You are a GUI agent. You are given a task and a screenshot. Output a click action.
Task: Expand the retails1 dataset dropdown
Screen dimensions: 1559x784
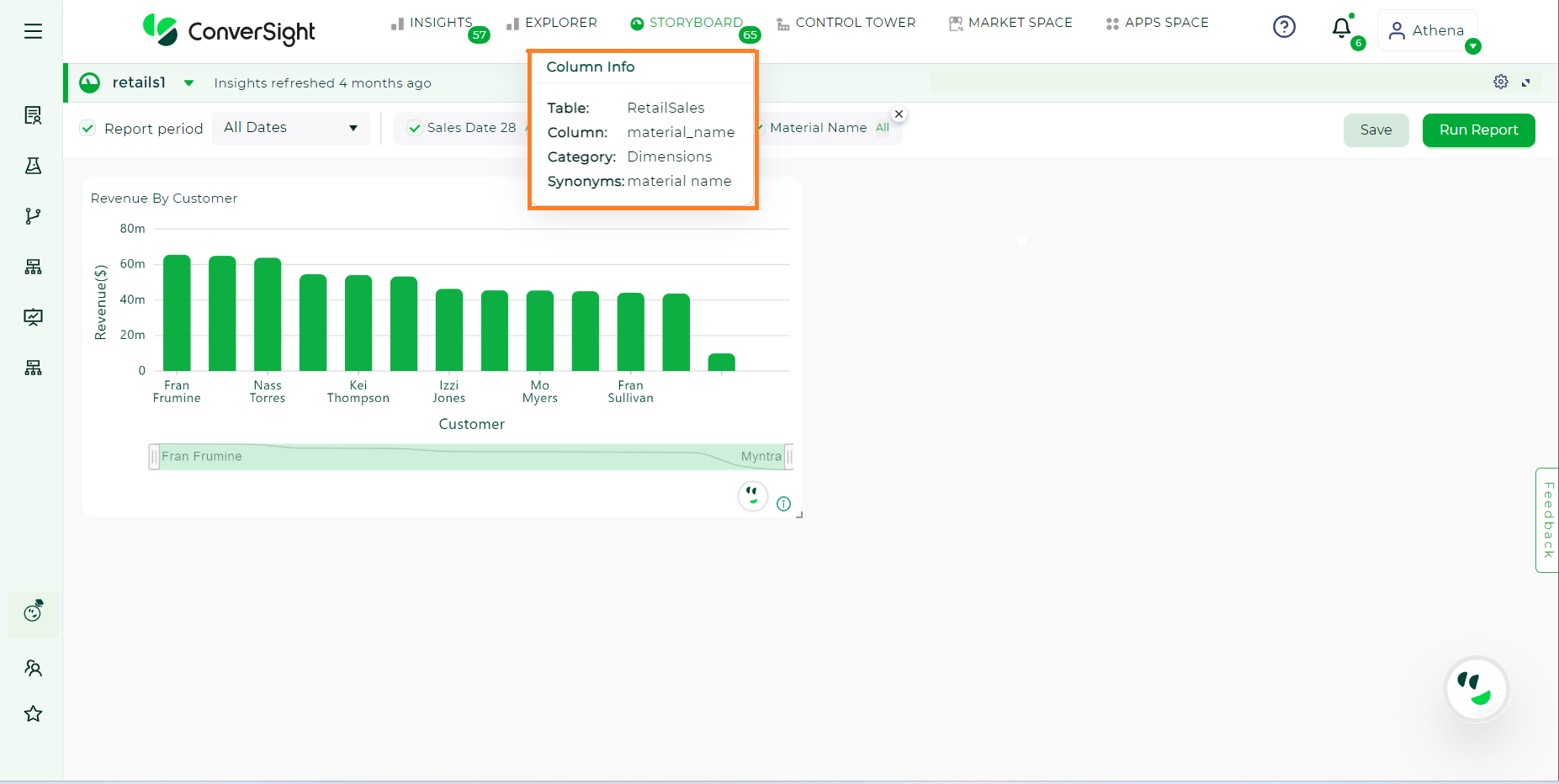pos(189,82)
